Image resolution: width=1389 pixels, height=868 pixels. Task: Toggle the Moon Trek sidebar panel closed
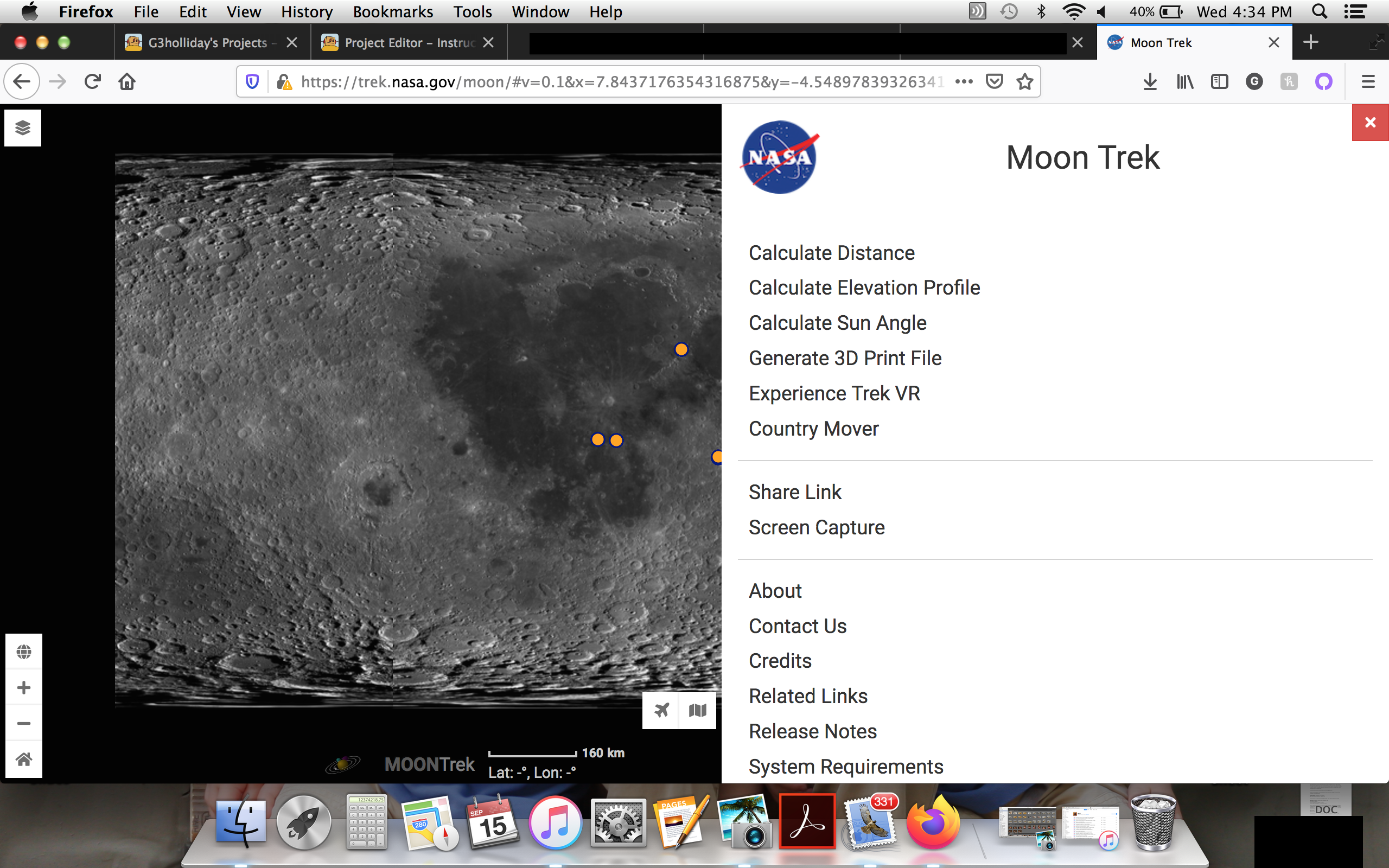coord(1371,121)
